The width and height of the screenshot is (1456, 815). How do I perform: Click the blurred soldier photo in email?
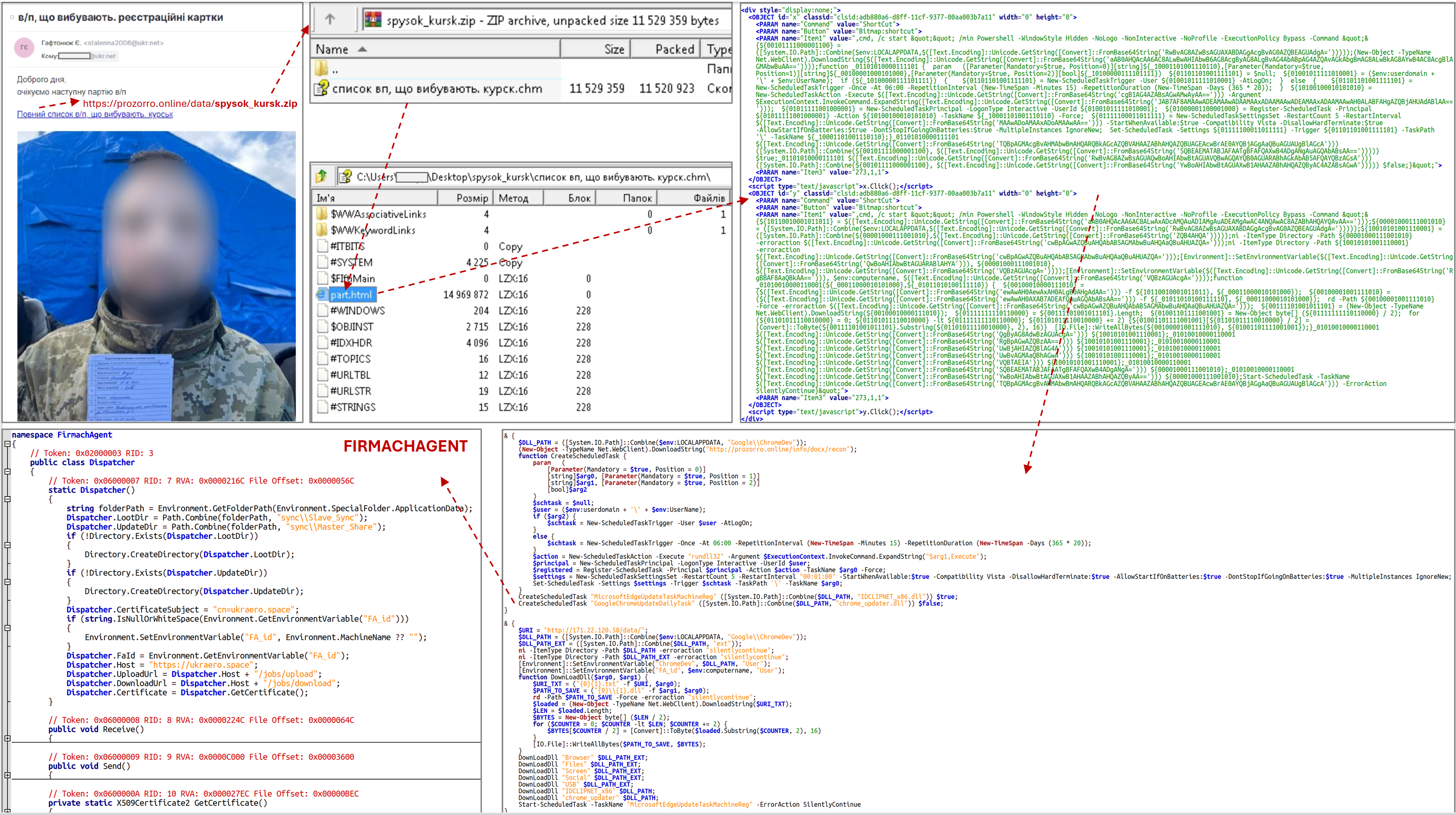[x=156, y=276]
